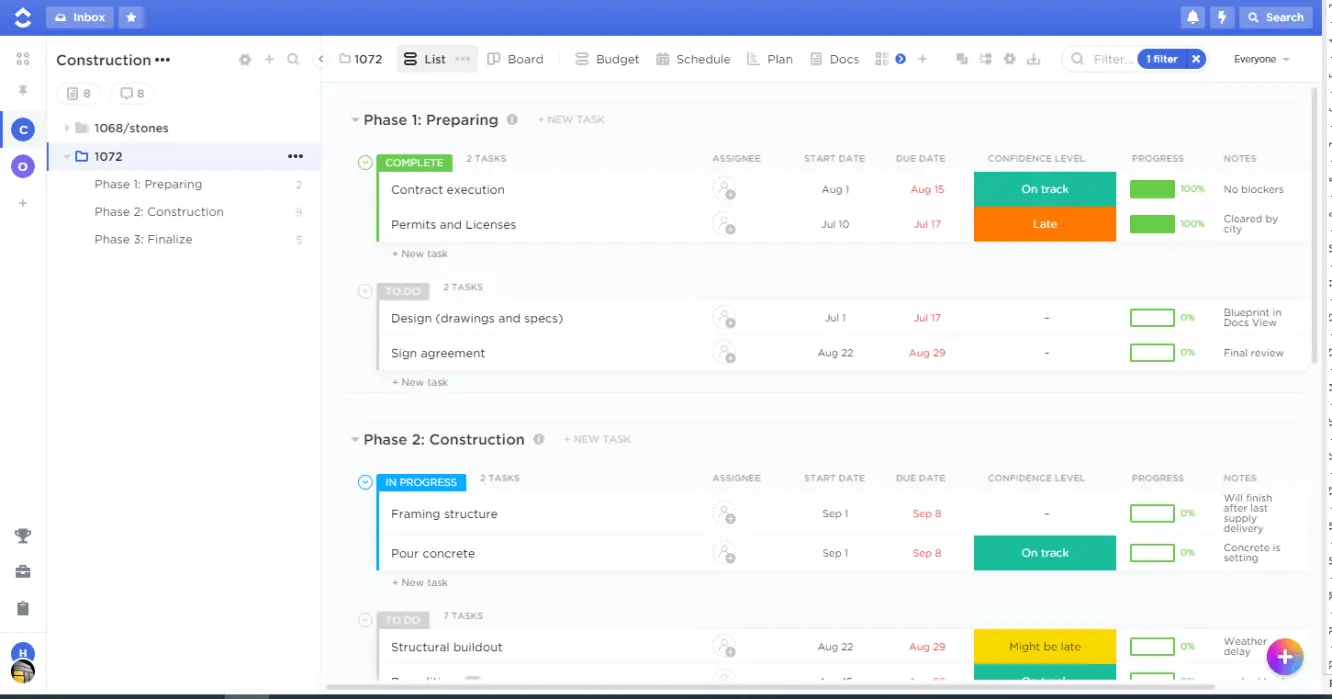Open the trophy Goals icon in sidebar

[23, 536]
